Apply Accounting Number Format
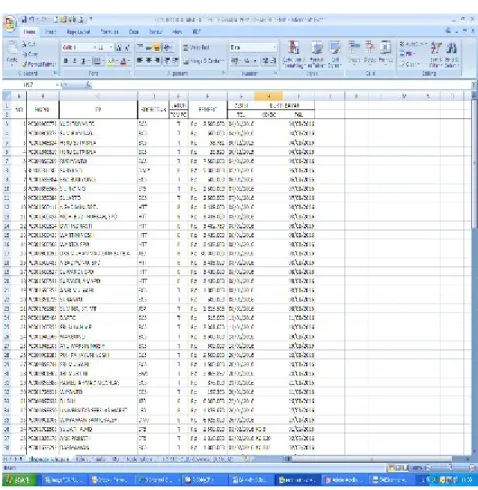 click(235, 61)
